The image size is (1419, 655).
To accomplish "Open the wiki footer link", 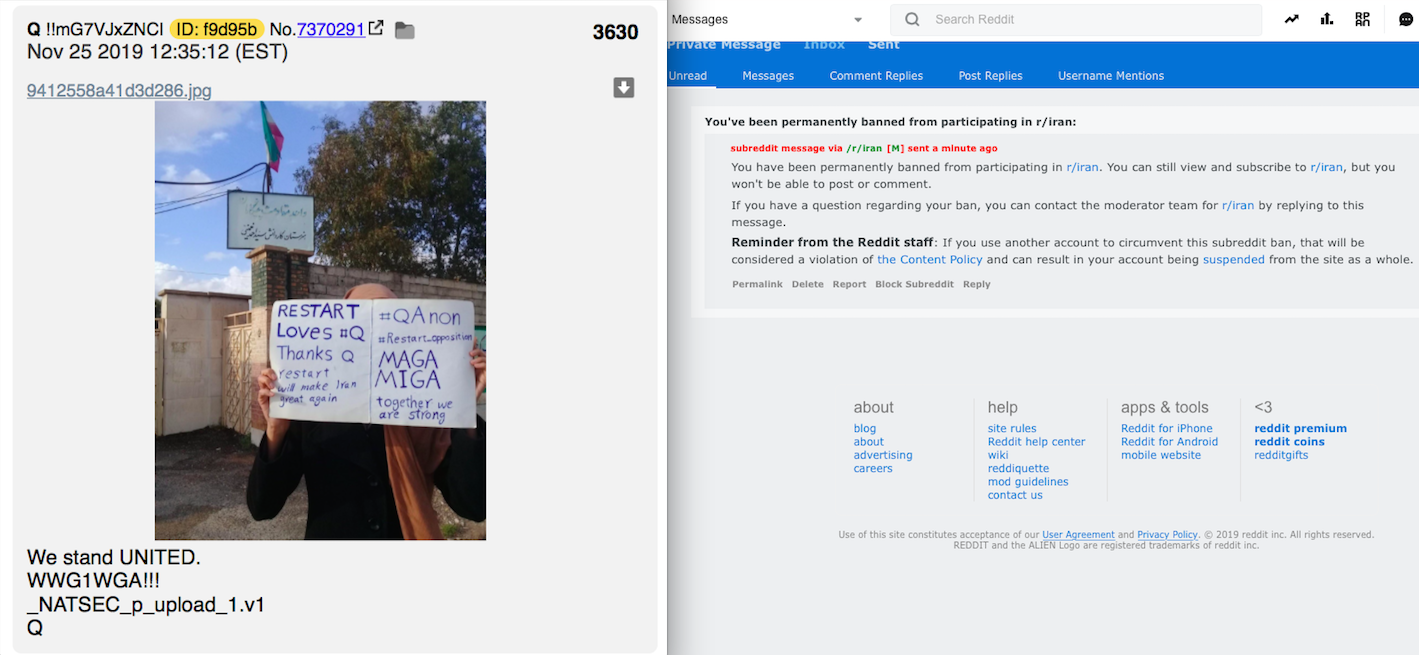I will tap(998, 455).
